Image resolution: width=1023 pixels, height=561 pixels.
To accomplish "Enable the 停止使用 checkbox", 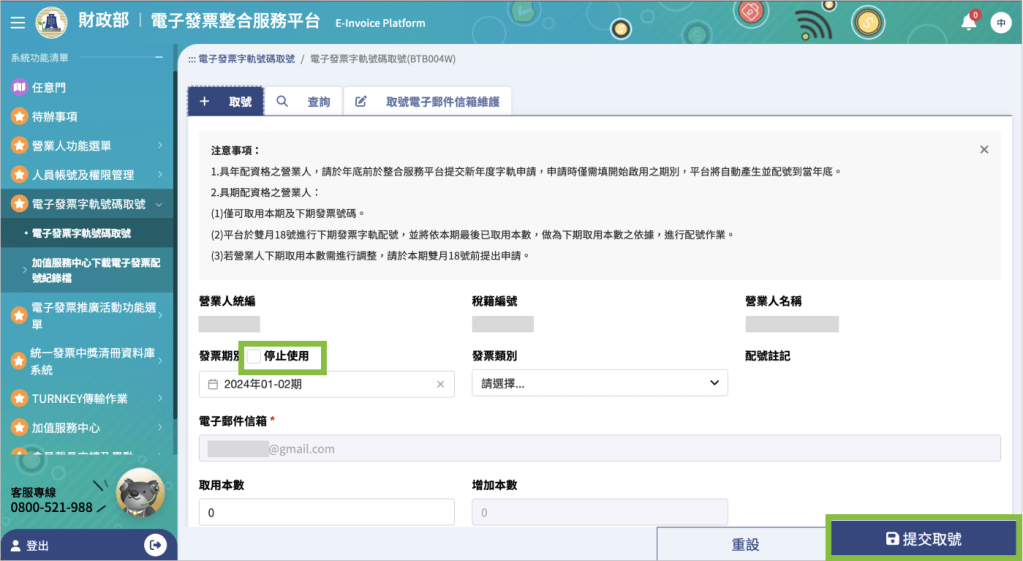I will (254, 356).
